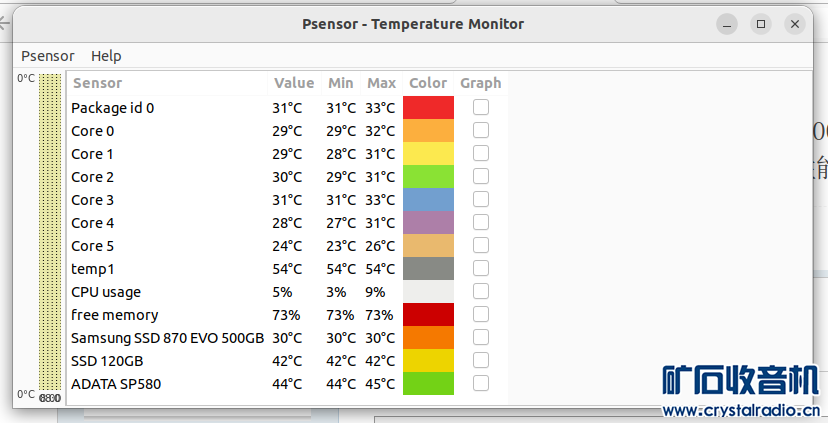828x423 pixels.
Task: Select the Samsung SSD 870 EVO 500GB row
Action: point(167,338)
